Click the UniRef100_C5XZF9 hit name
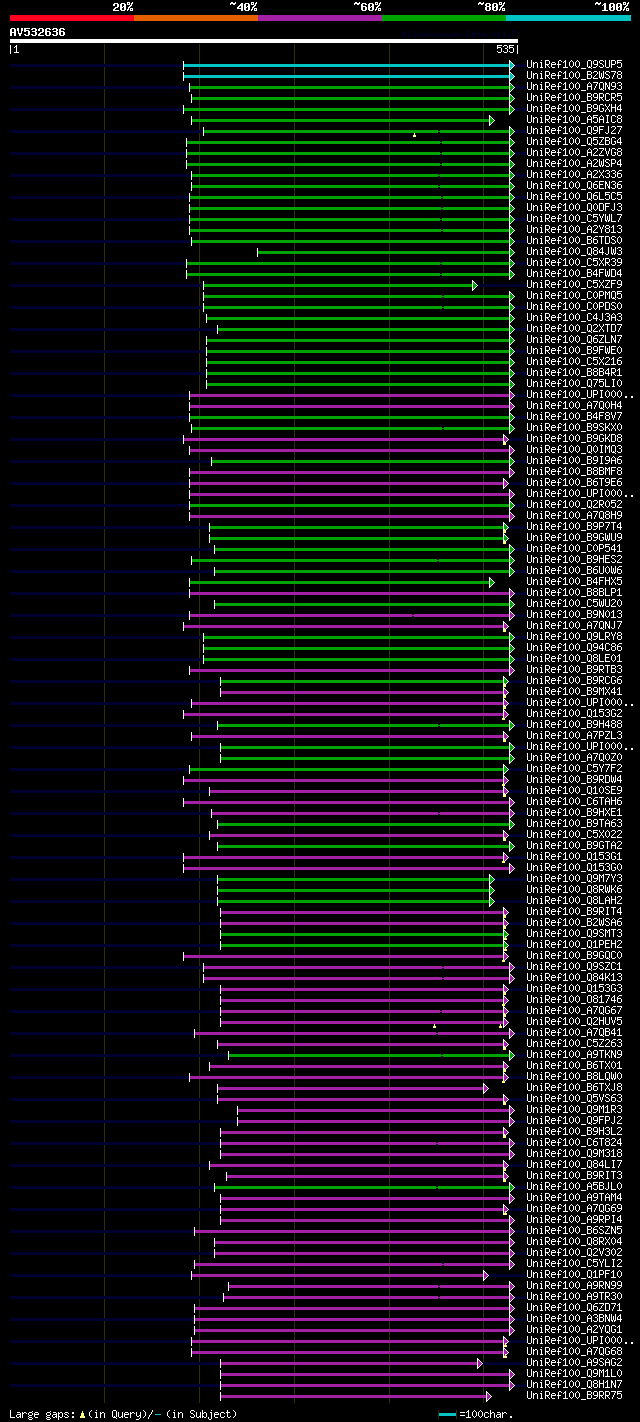The image size is (640, 1422). click(574, 284)
